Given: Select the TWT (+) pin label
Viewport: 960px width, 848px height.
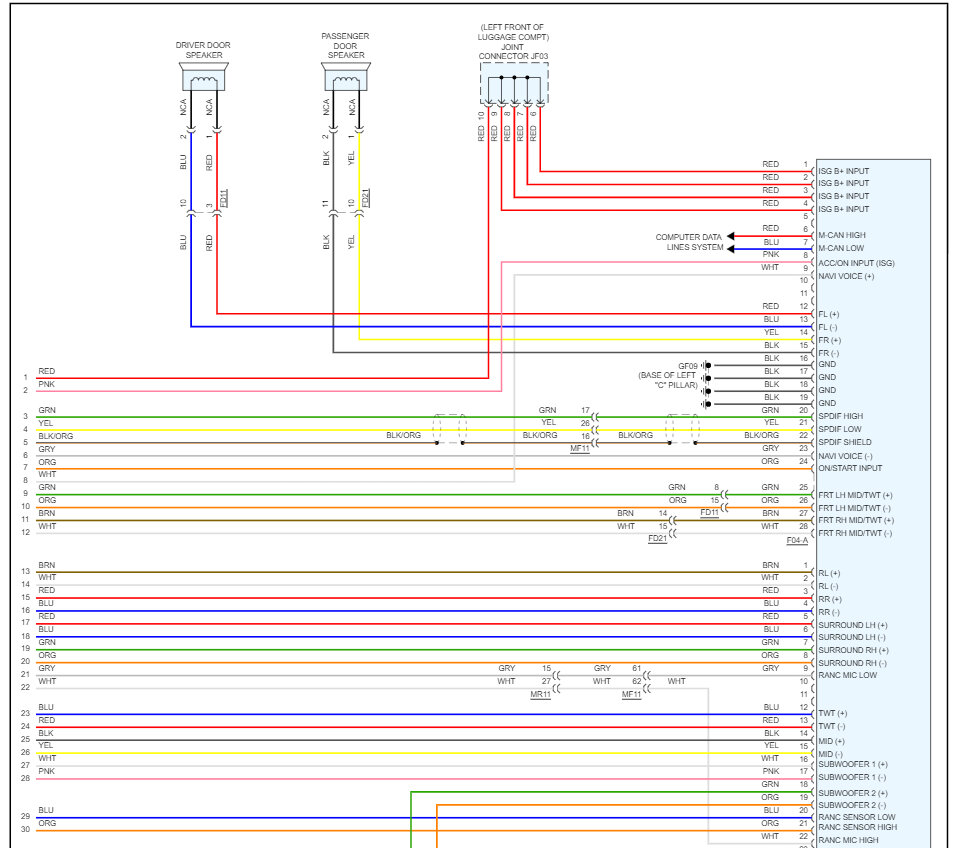Looking at the screenshot, I should 833,714.
